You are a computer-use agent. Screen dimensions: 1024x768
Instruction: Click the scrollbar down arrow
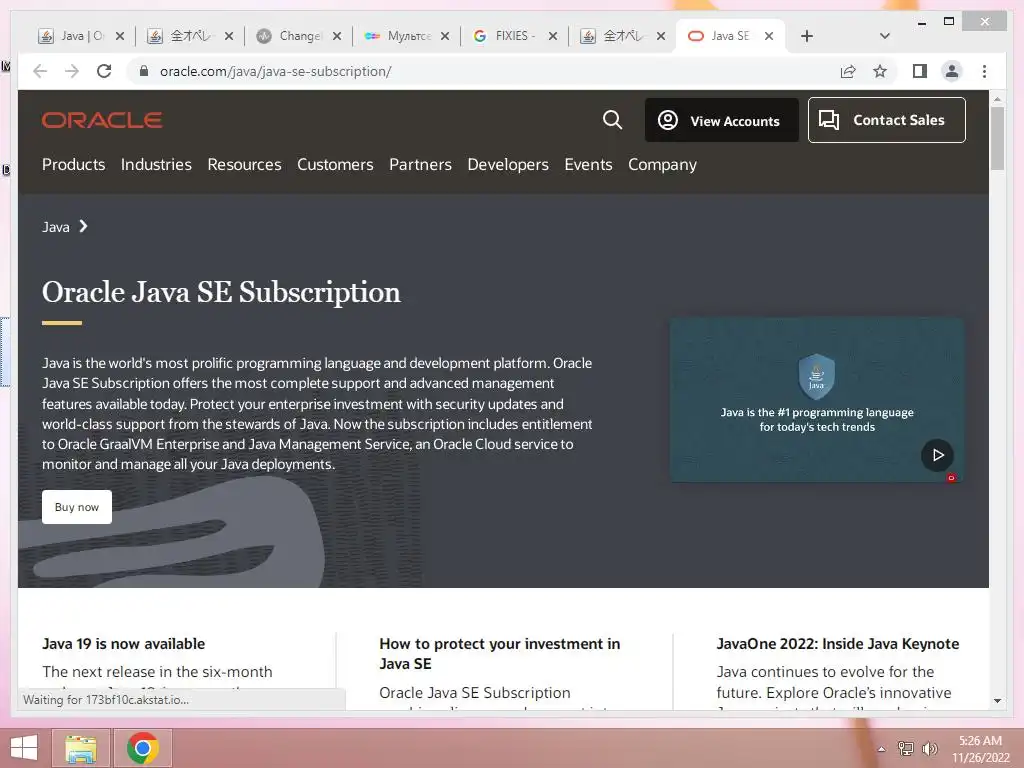[997, 701]
